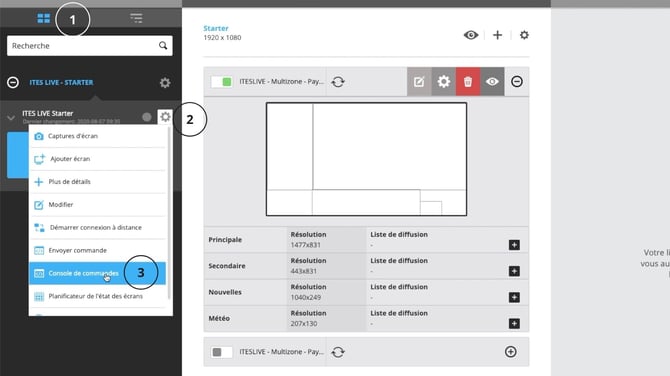The width and height of the screenshot is (670, 376).
Task: Toggle the green switch of first Multizone
Action: pyautogui.click(x=222, y=82)
